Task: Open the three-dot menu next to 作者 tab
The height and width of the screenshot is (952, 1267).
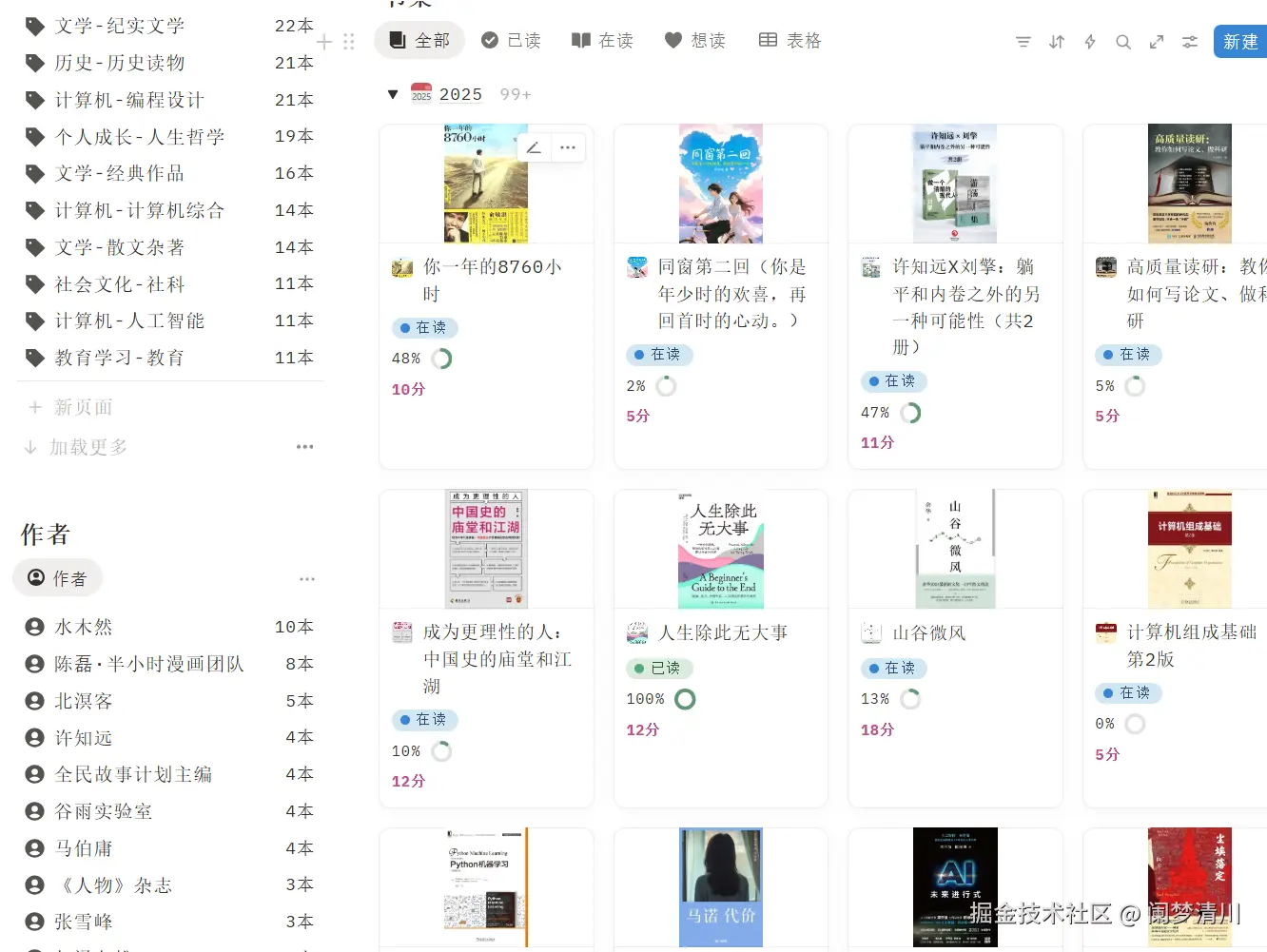Action: click(306, 578)
